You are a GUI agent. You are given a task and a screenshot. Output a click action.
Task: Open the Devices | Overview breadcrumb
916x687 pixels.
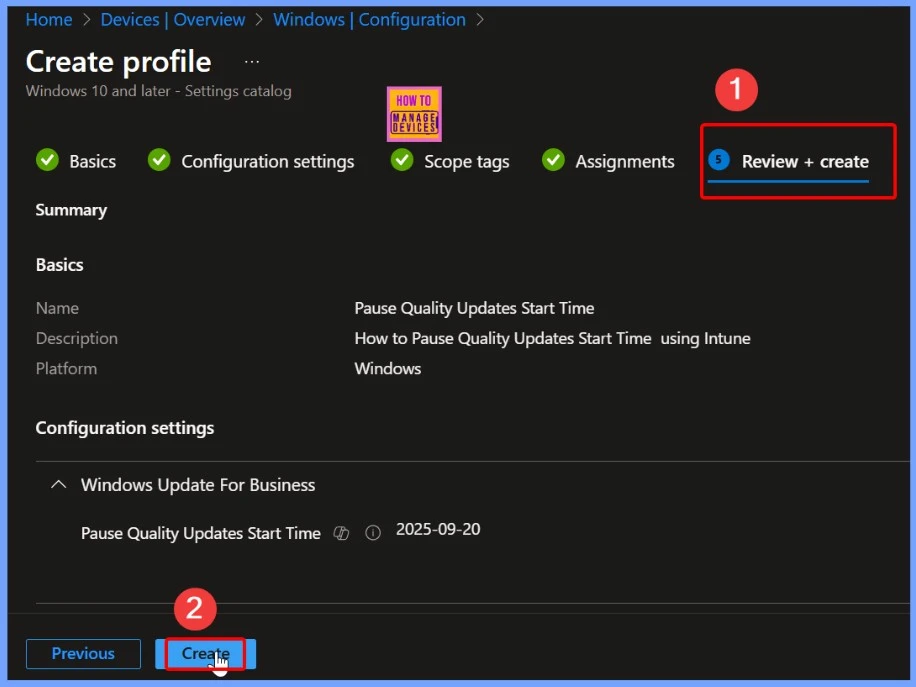tap(173, 20)
